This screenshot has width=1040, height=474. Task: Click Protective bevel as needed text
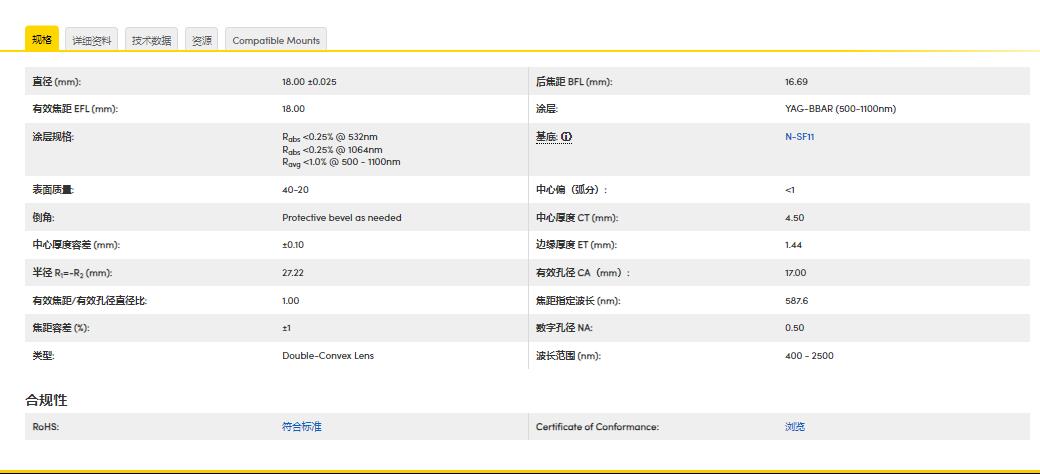(x=342, y=218)
